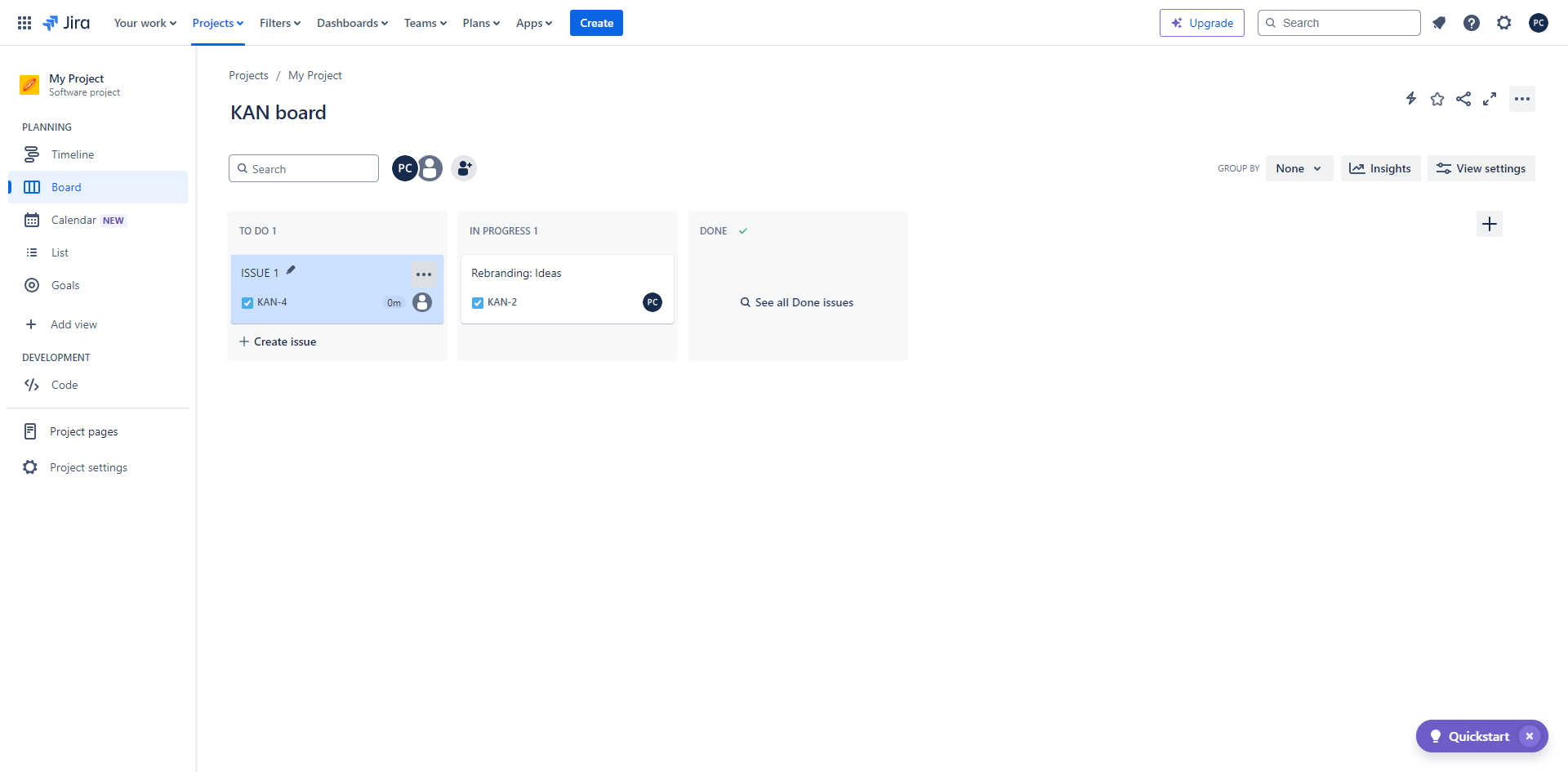The width and height of the screenshot is (1568, 772).
Task: Click the Jira logo
Action: [66, 23]
